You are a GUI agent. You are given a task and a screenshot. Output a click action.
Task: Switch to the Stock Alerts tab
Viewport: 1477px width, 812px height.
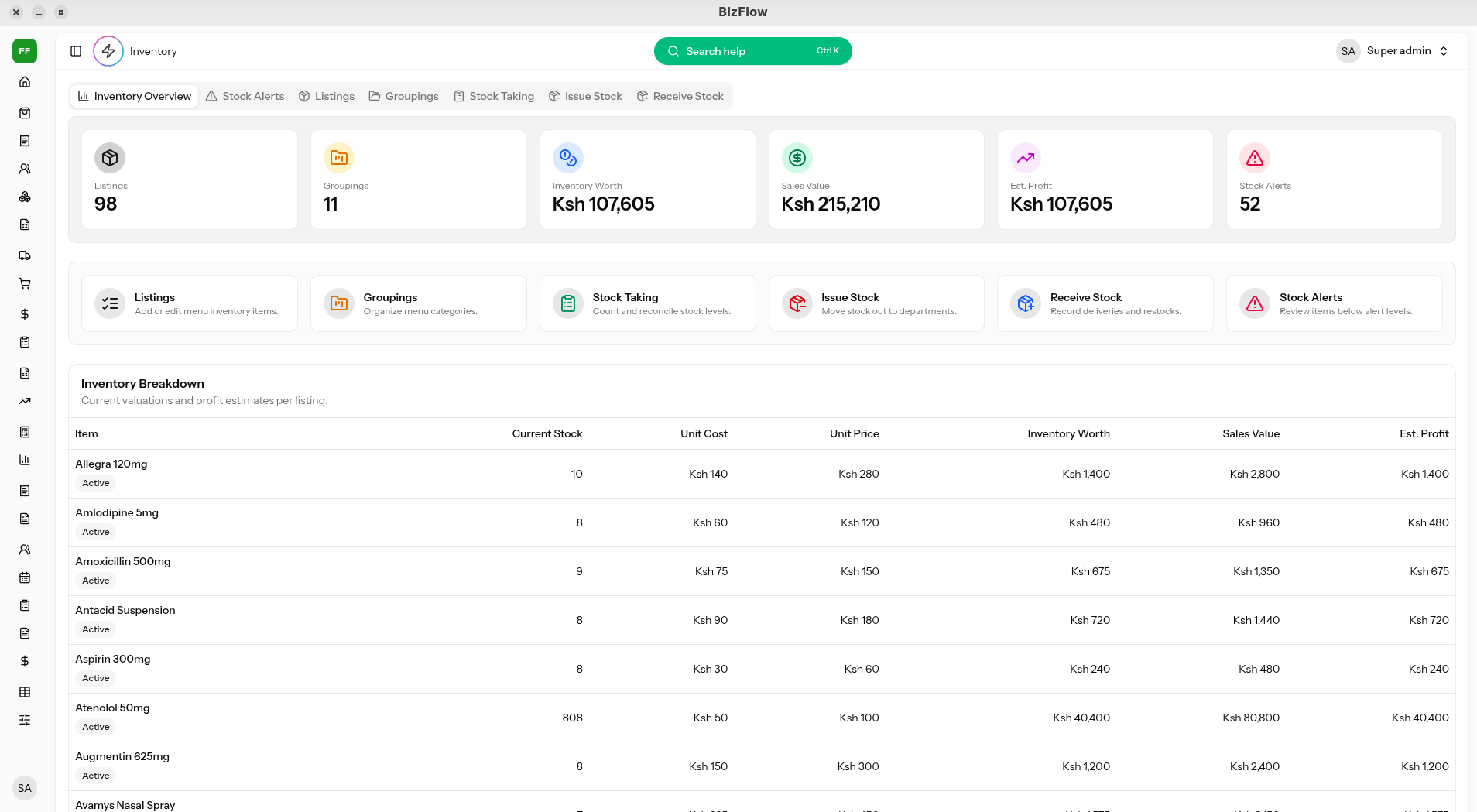(245, 96)
